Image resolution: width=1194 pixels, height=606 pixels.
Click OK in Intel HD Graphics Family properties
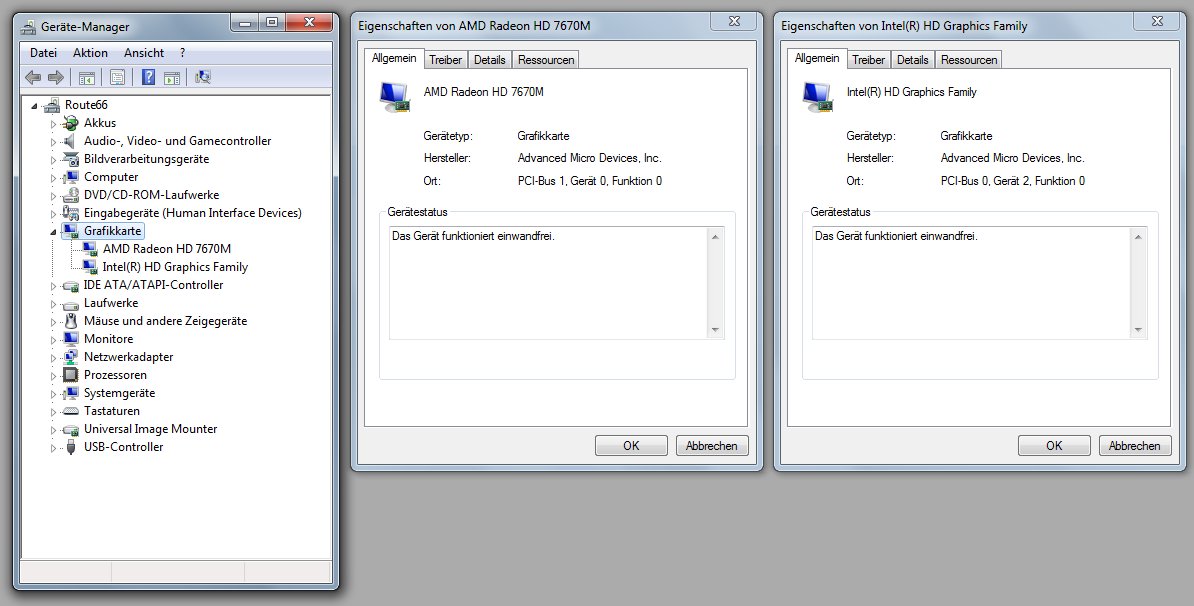point(1055,446)
